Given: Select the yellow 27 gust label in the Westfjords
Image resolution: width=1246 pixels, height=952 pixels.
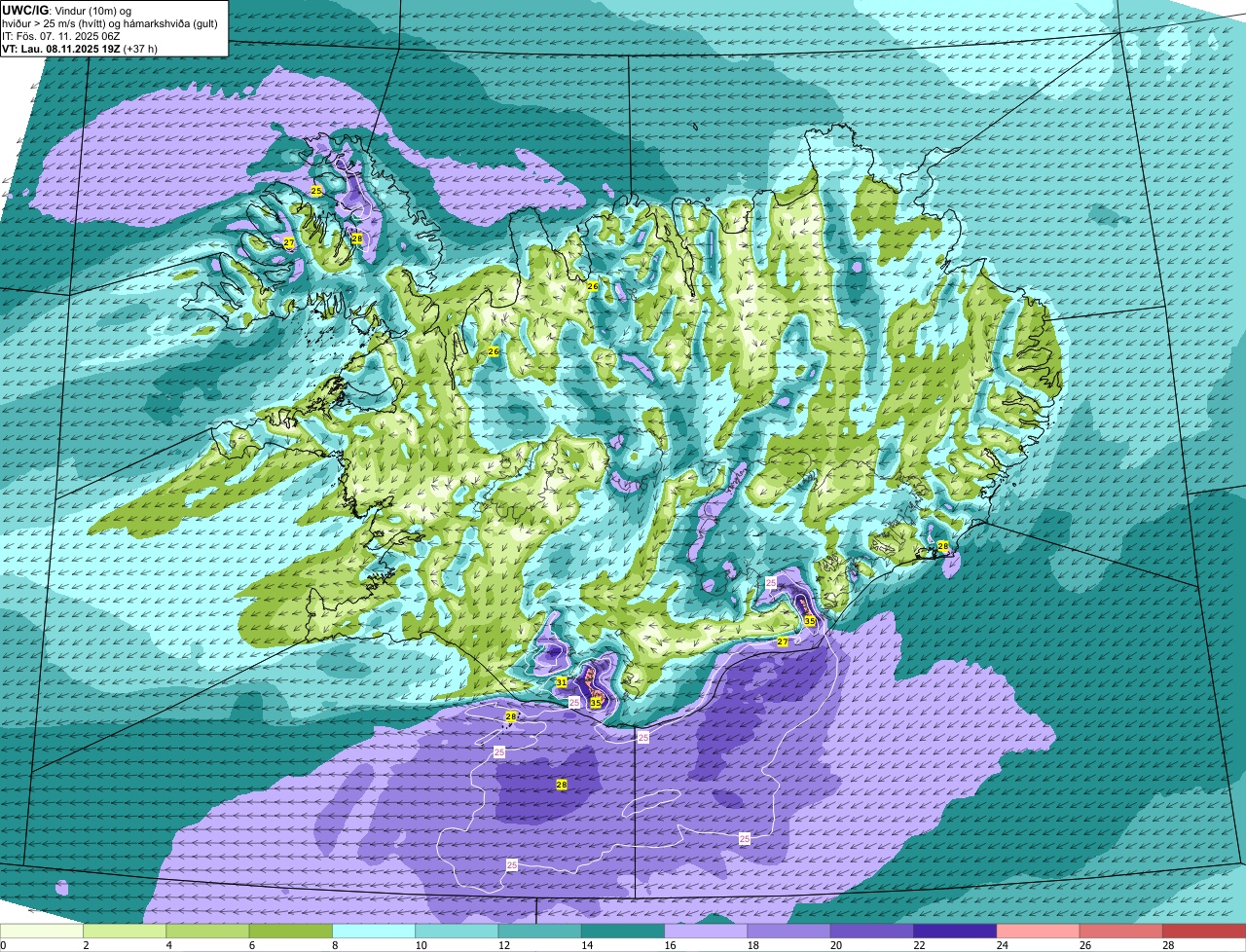Looking at the screenshot, I should point(289,242).
